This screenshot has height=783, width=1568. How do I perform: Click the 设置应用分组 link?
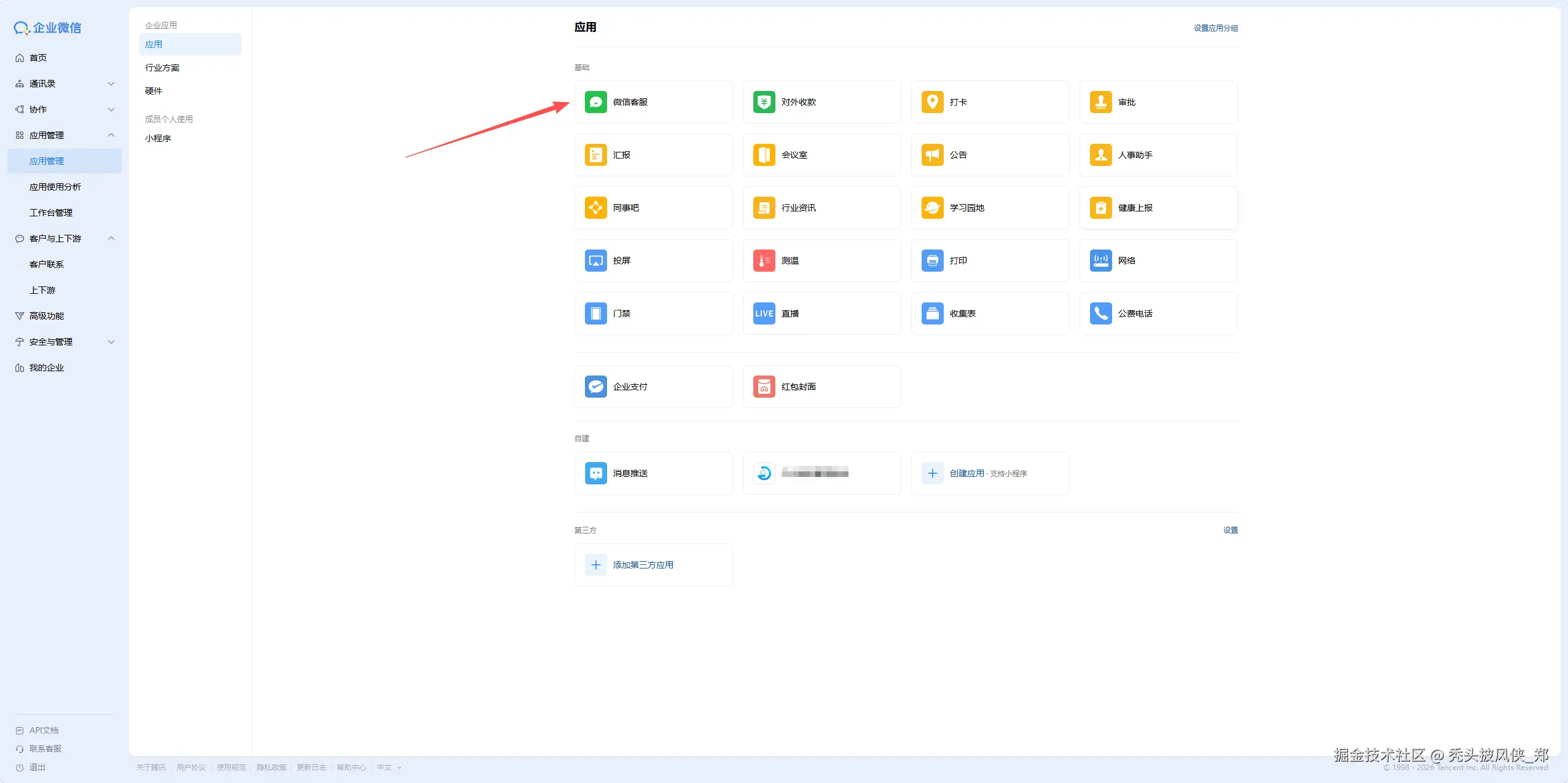[1215, 28]
